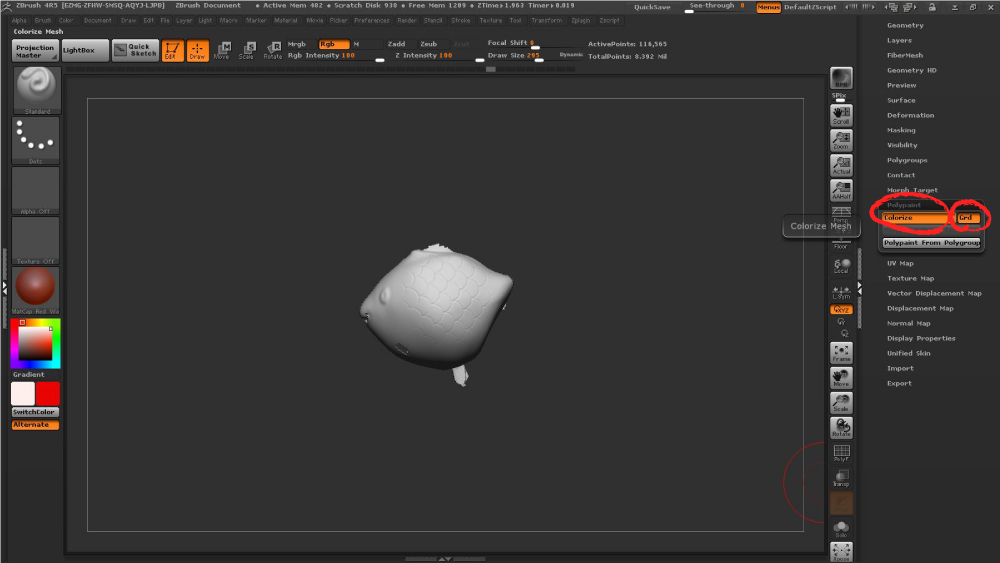This screenshot has width=1000, height=563.
Task: Select the Standard brush thumbnail
Action: point(35,90)
